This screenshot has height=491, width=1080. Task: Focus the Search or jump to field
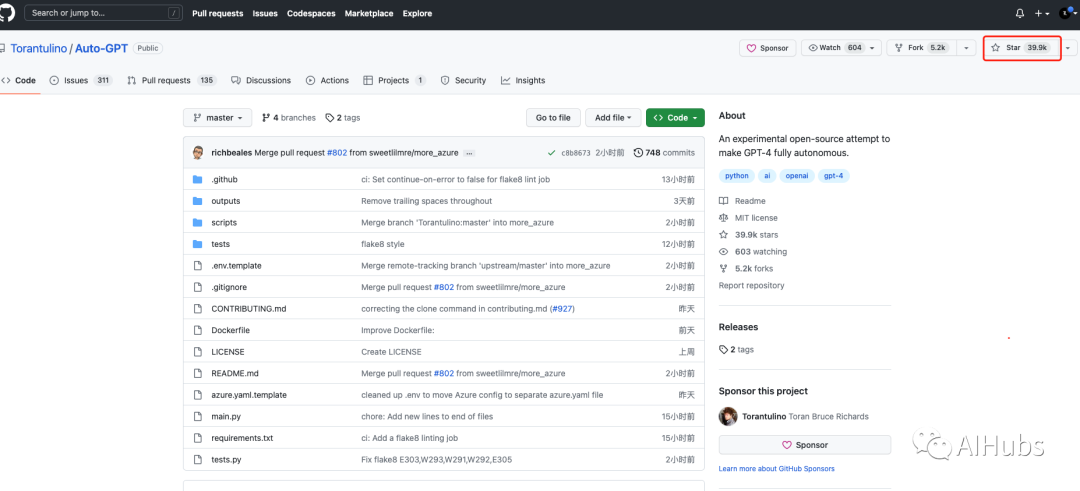[104, 13]
